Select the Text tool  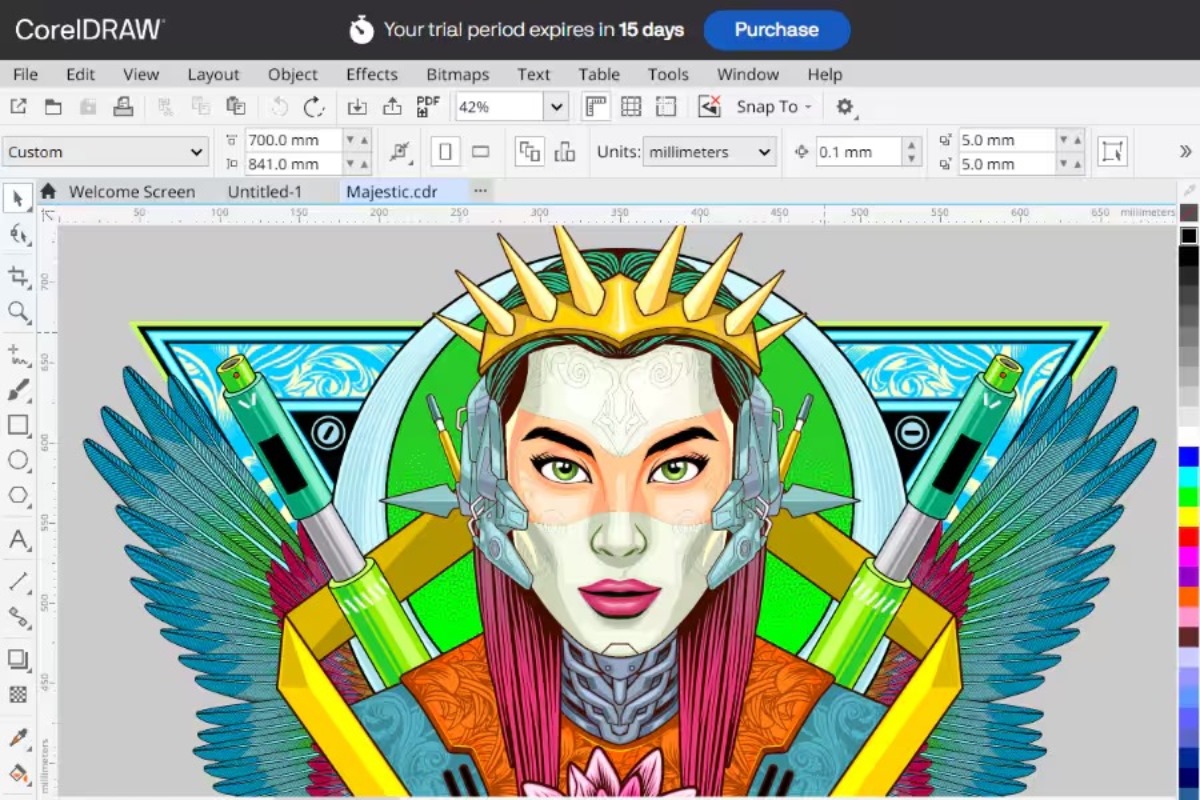pos(16,541)
